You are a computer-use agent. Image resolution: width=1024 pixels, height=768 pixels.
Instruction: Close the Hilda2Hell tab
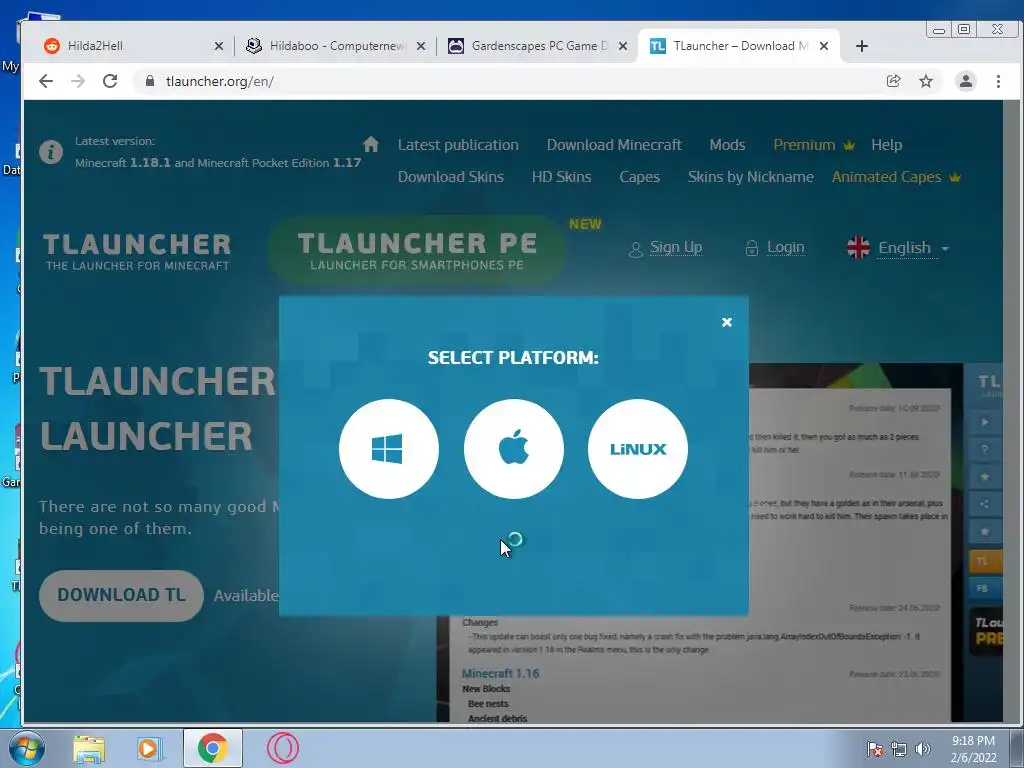click(x=219, y=46)
